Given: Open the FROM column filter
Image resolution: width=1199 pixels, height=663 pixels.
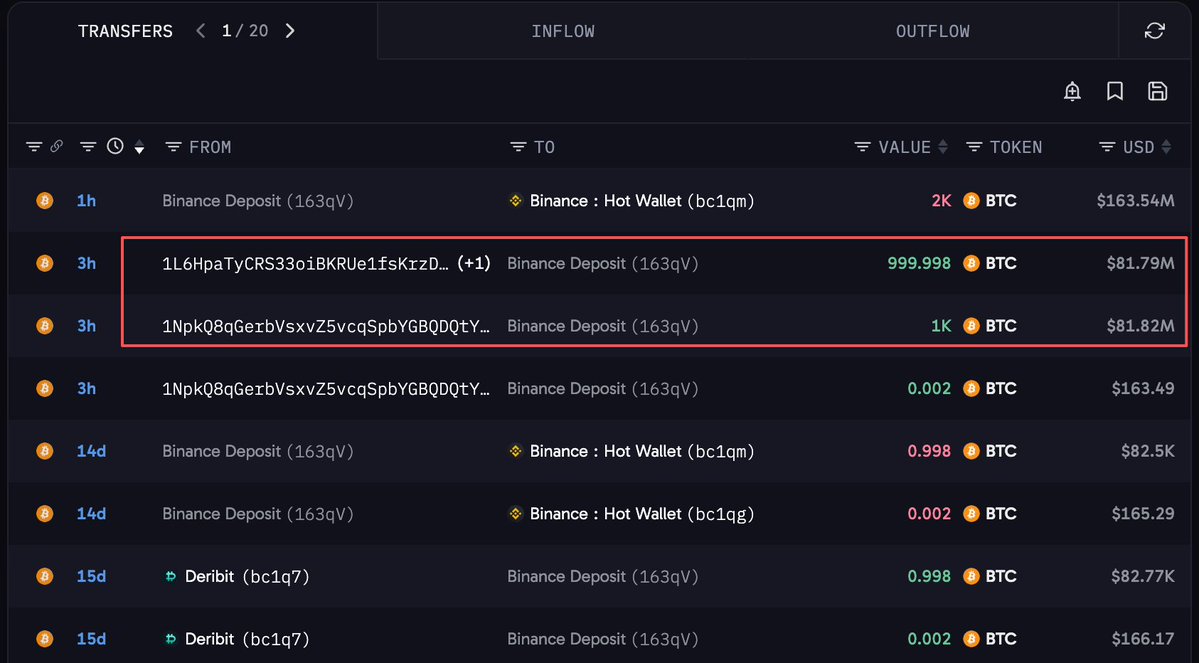Looking at the screenshot, I should [174, 147].
